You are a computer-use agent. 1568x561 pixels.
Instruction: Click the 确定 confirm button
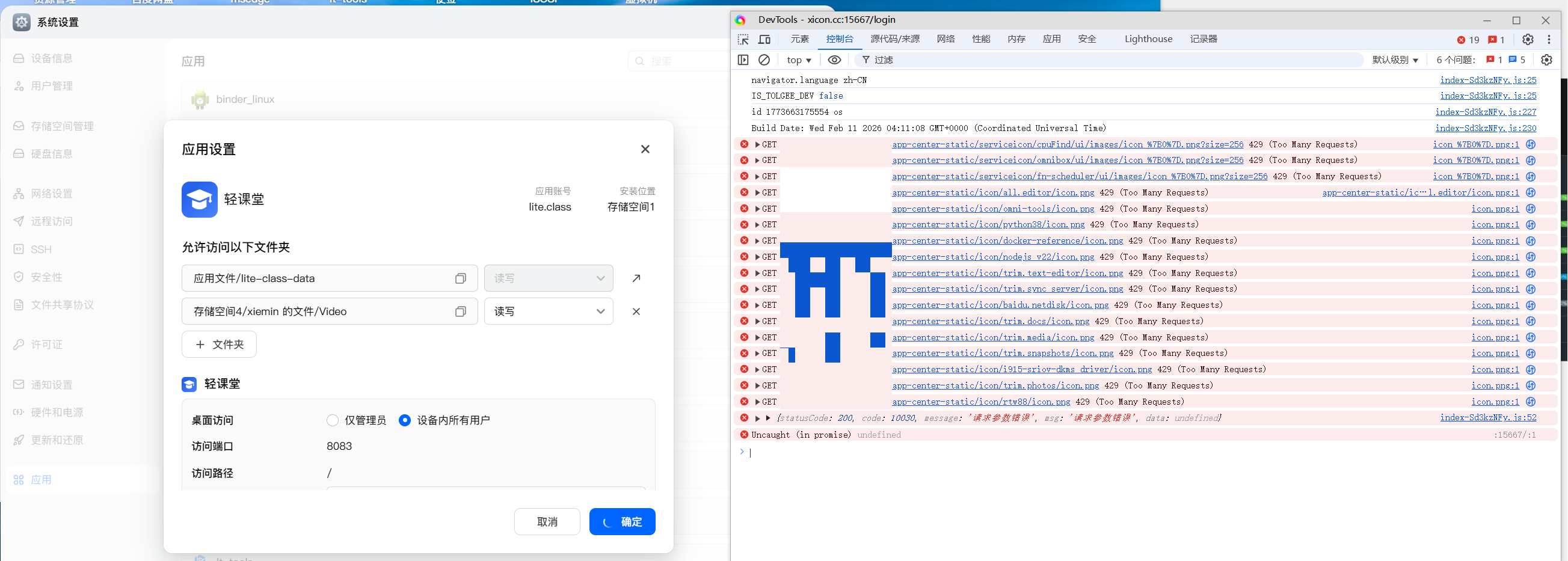point(622,521)
